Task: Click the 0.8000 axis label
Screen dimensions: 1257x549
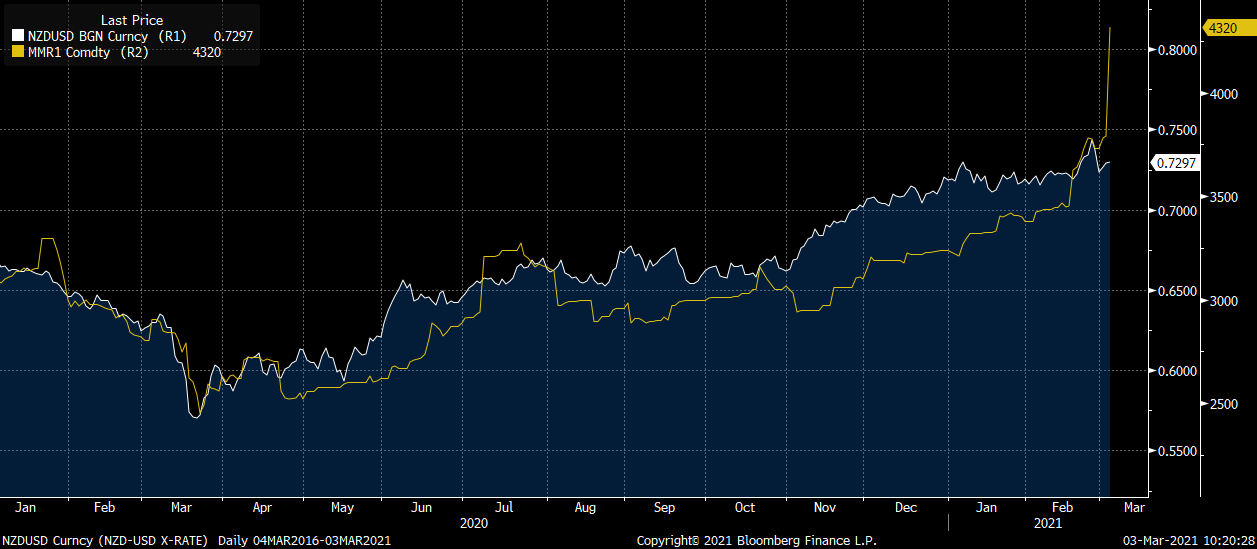Action: click(1178, 50)
